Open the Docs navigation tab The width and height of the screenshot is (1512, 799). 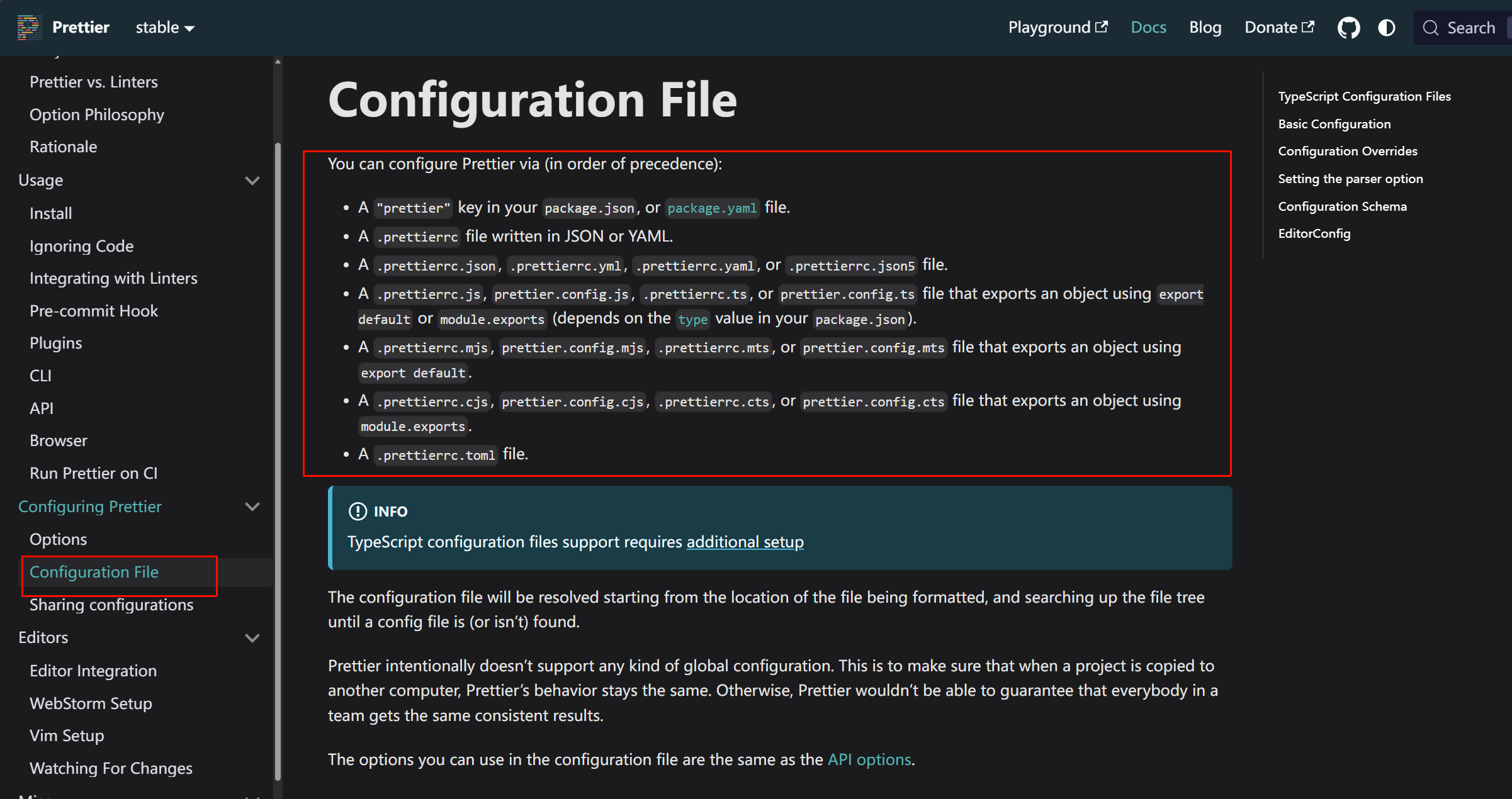(x=1148, y=28)
